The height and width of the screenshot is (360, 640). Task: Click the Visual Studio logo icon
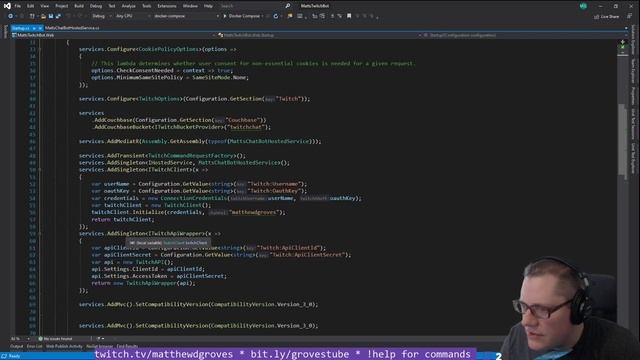coord(7,6)
